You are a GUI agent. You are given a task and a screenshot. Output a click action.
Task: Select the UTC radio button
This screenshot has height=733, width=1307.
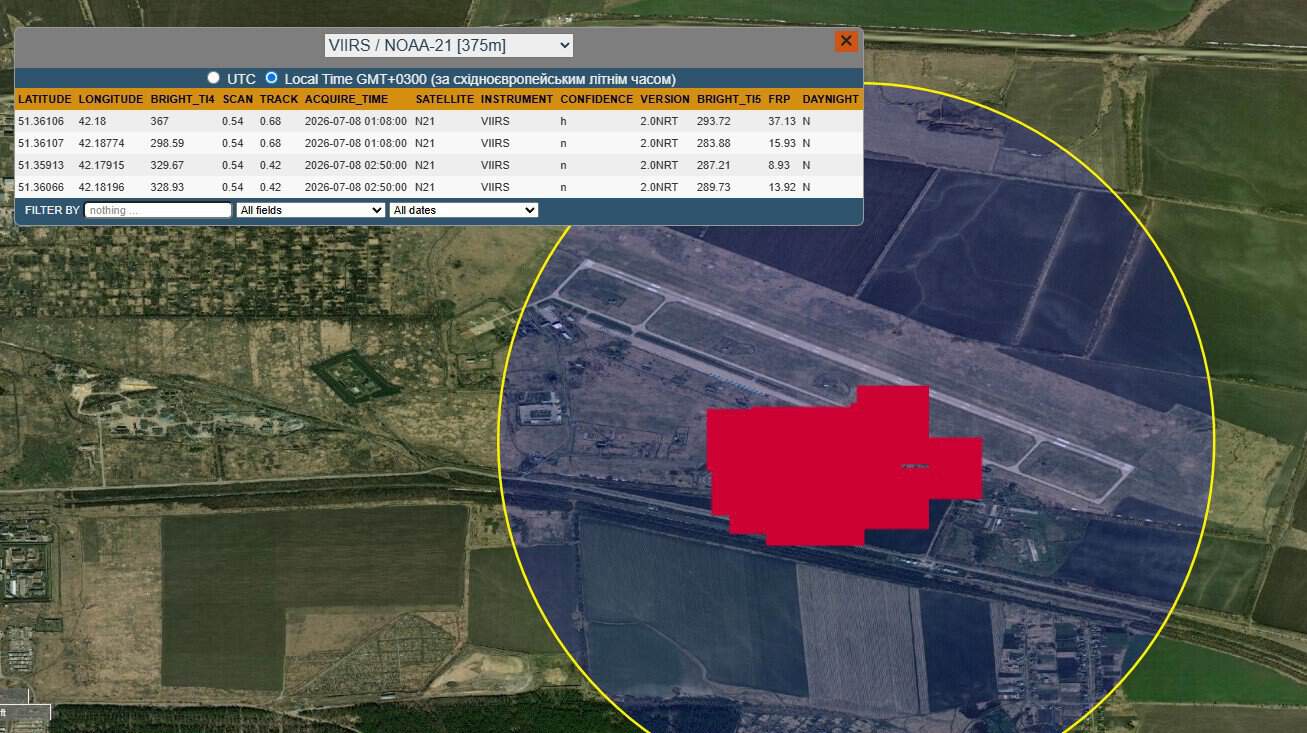(213, 78)
